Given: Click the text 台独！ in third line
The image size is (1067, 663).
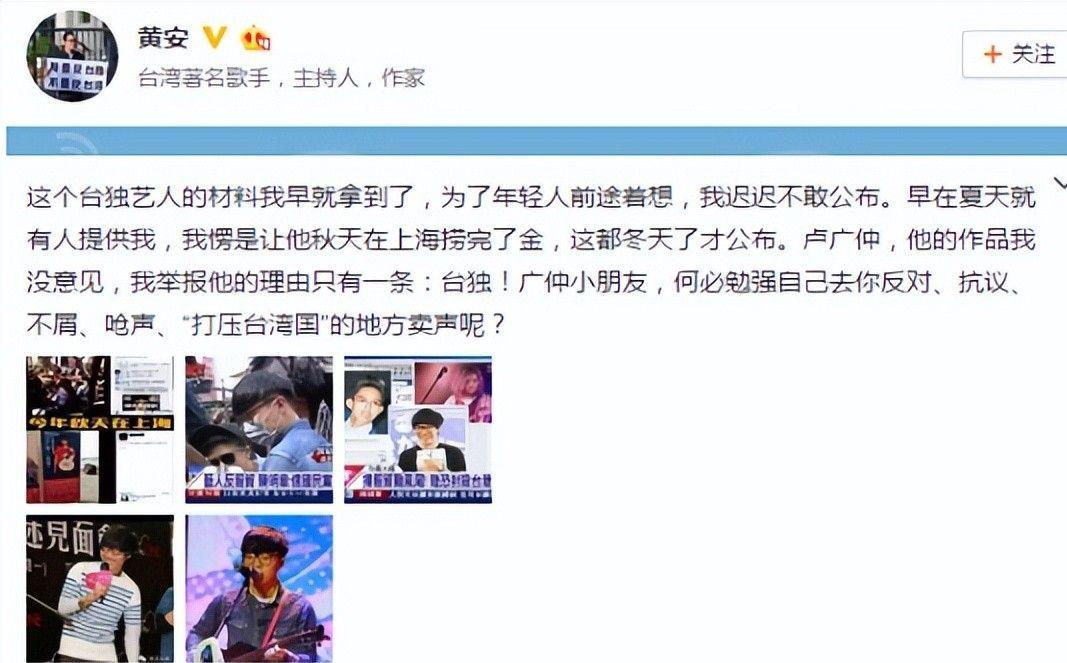Looking at the screenshot, I should [x=476, y=282].
